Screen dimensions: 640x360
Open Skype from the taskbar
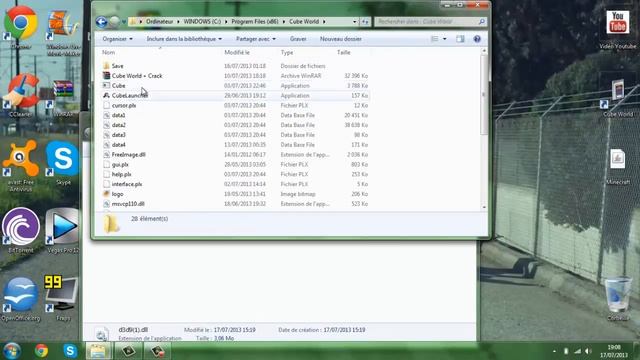[x=70, y=351]
